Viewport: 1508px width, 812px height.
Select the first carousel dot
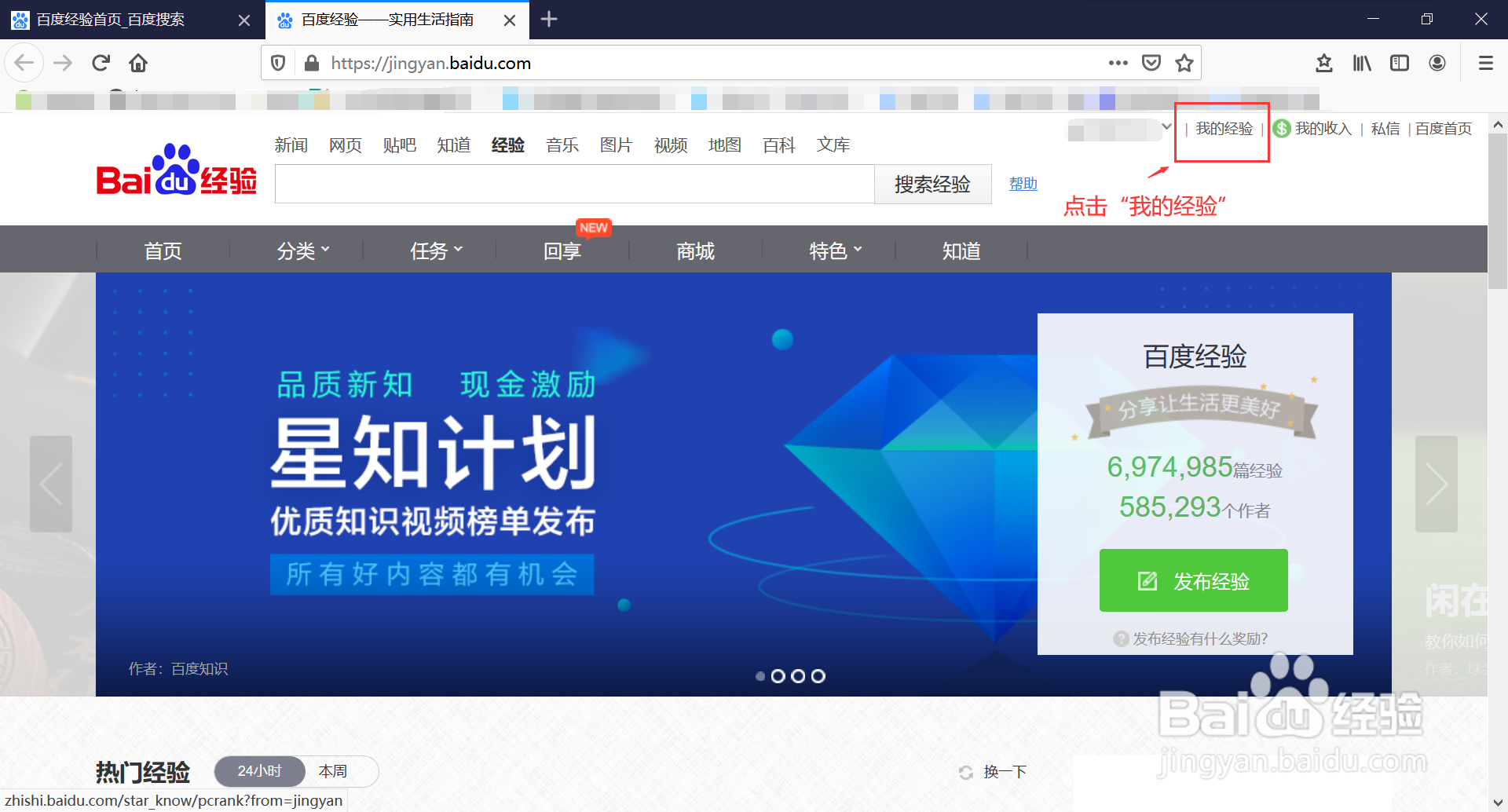tap(759, 676)
